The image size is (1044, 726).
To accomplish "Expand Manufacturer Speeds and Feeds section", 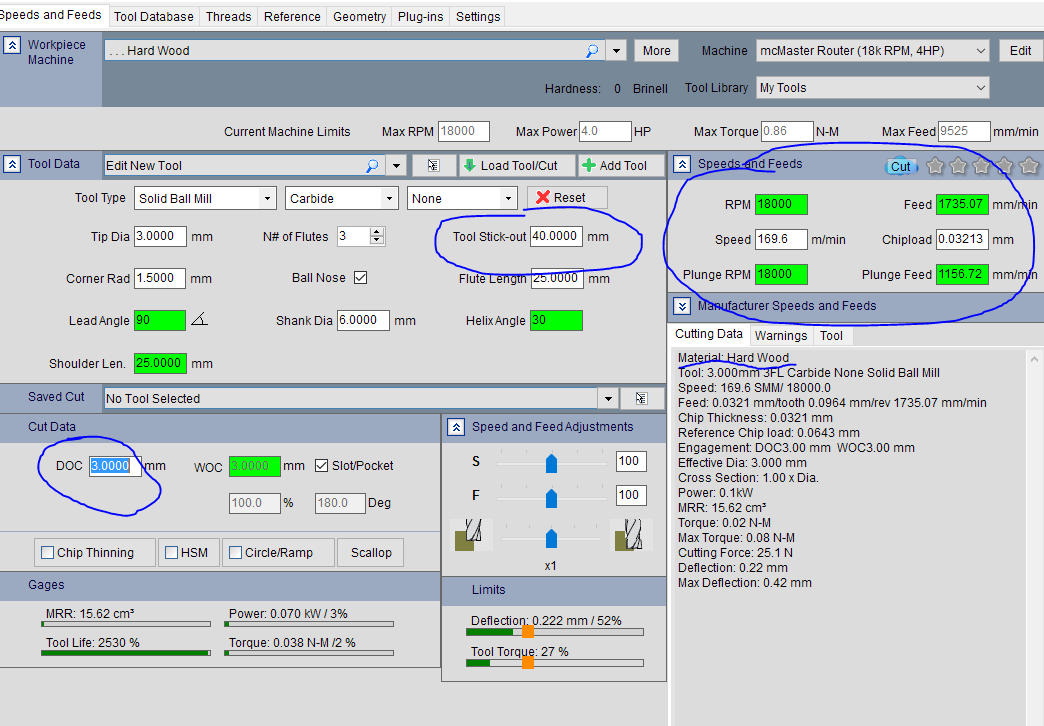I will click(682, 306).
